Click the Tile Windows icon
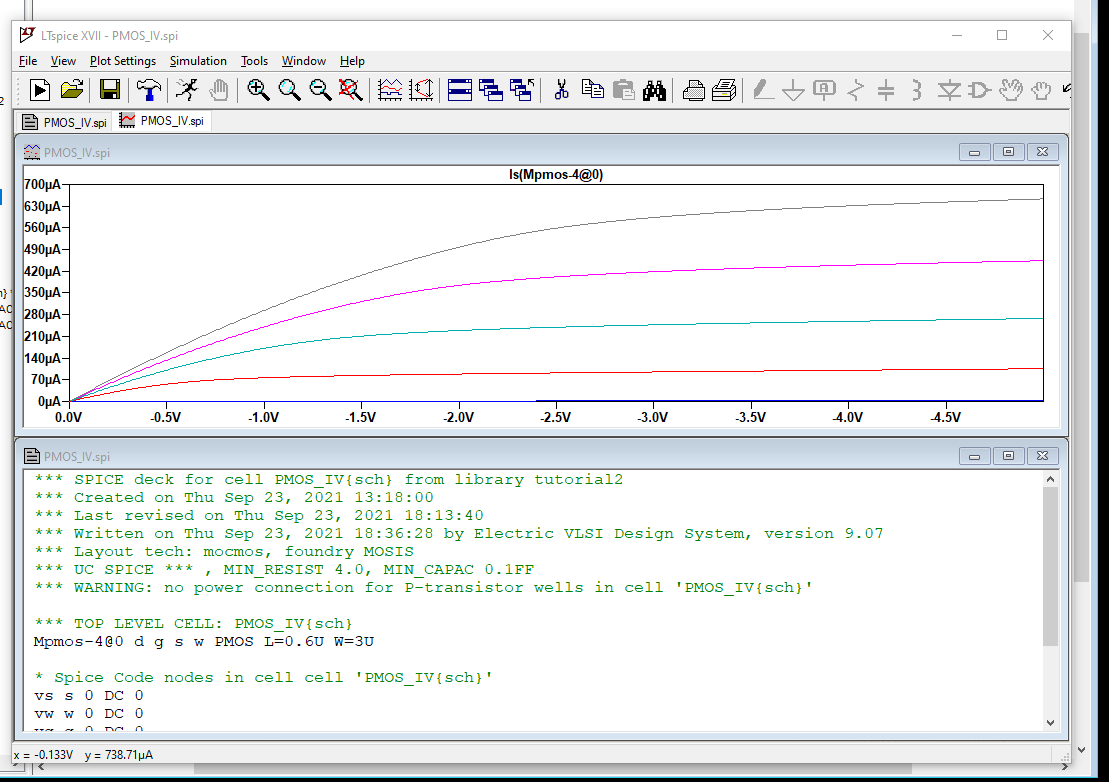Viewport: 1109px width, 782px height. pos(459,90)
